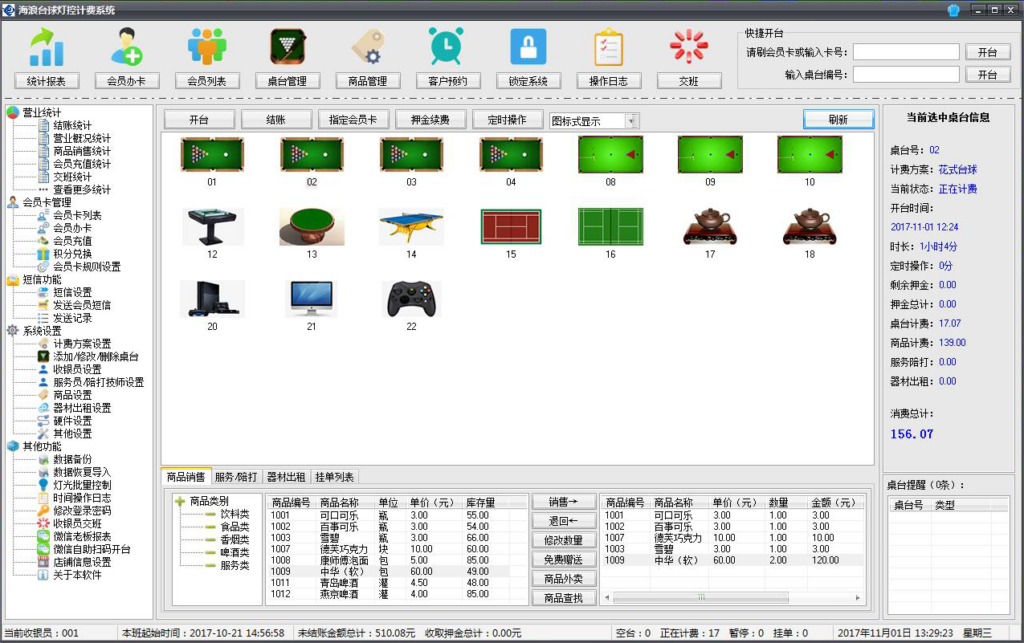
Task: Focus the 输入桌台编号 table number field
Action: click(907, 75)
